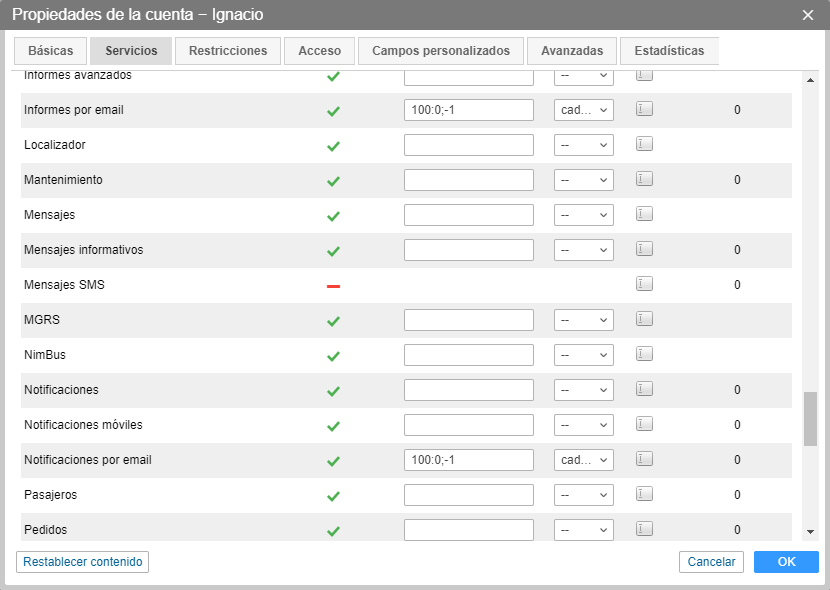Click the info icon for Notificaciones por email
The image size is (830, 590).
[644, 459]
